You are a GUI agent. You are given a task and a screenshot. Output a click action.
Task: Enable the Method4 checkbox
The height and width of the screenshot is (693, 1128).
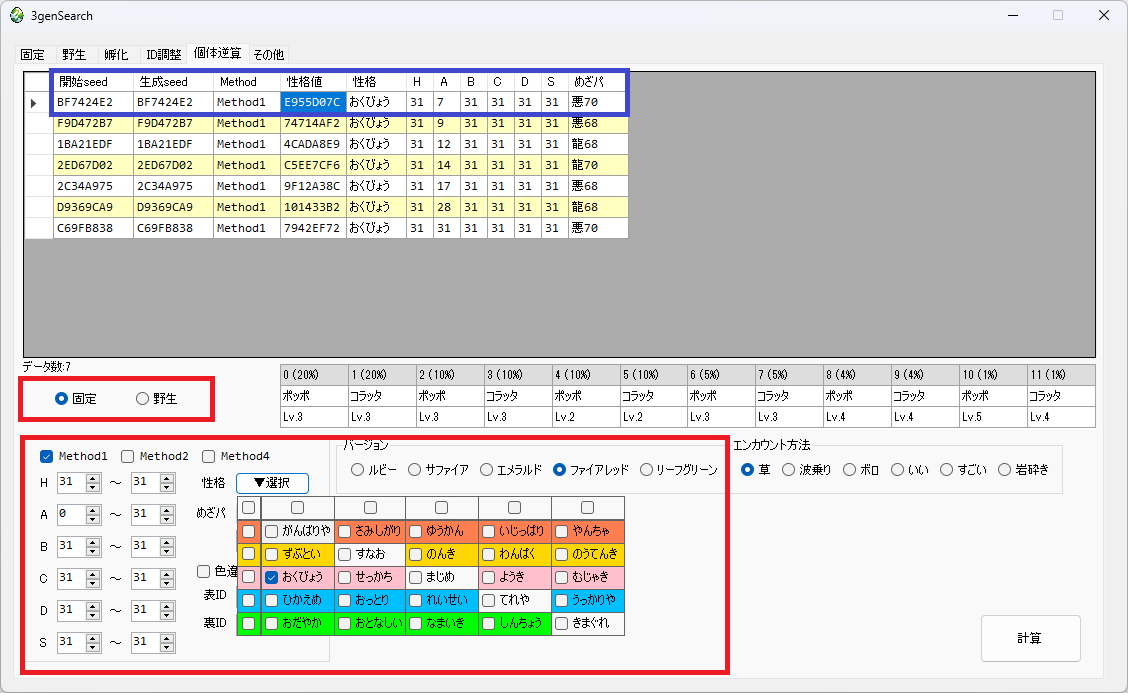click(x=209, y=456)
